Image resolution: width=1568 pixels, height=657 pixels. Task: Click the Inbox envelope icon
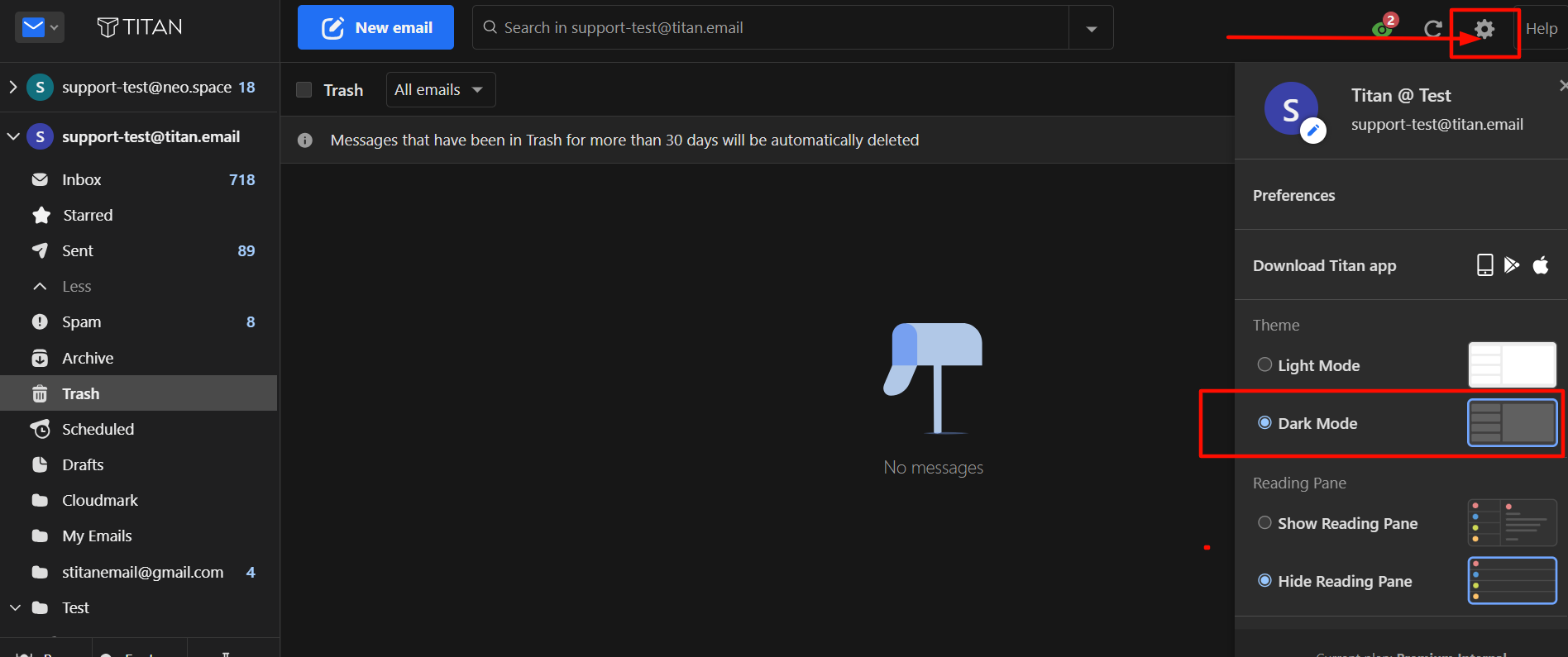[40, 179]
